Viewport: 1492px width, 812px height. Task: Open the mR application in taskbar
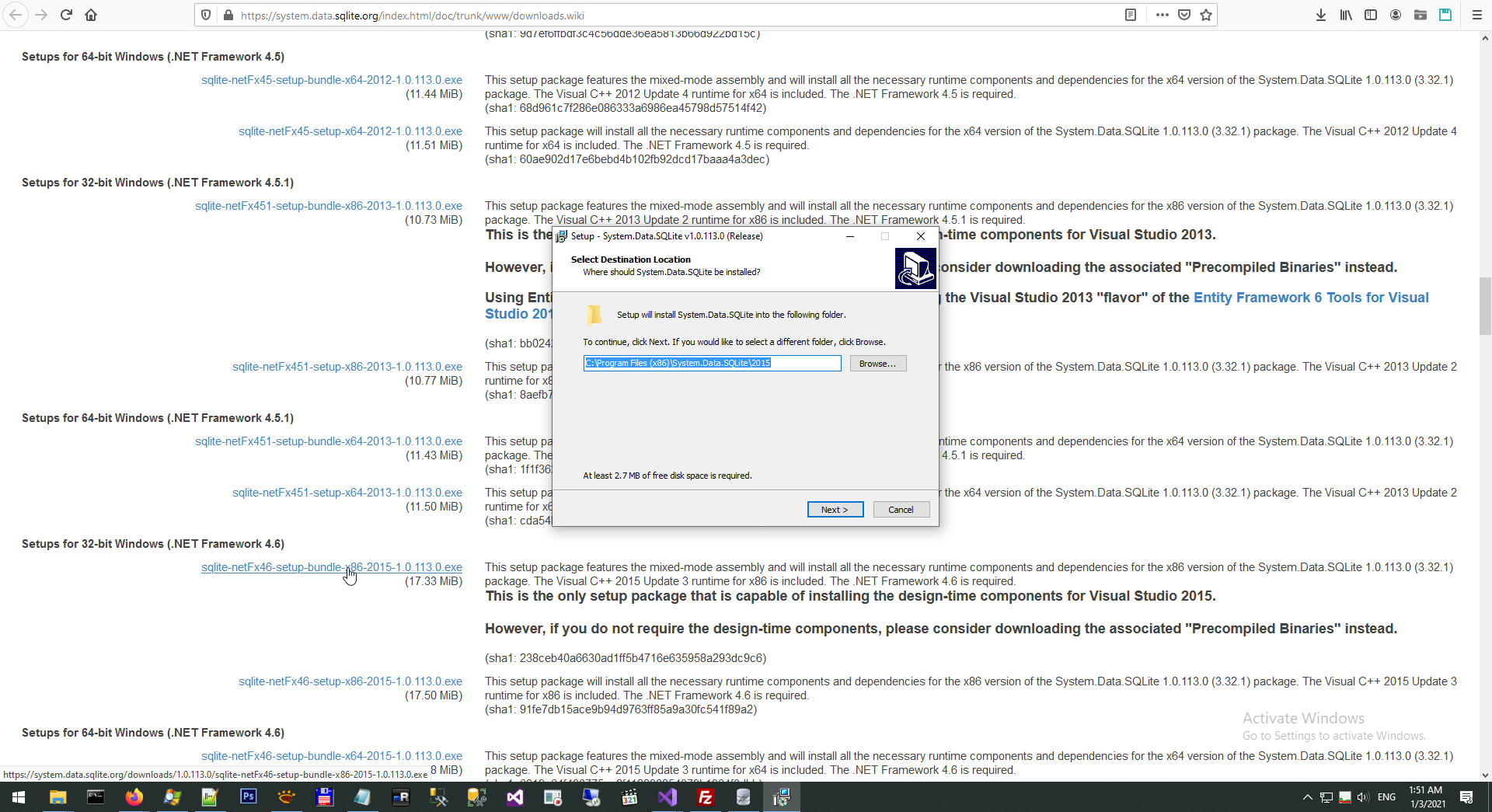(x=401, y=796)
